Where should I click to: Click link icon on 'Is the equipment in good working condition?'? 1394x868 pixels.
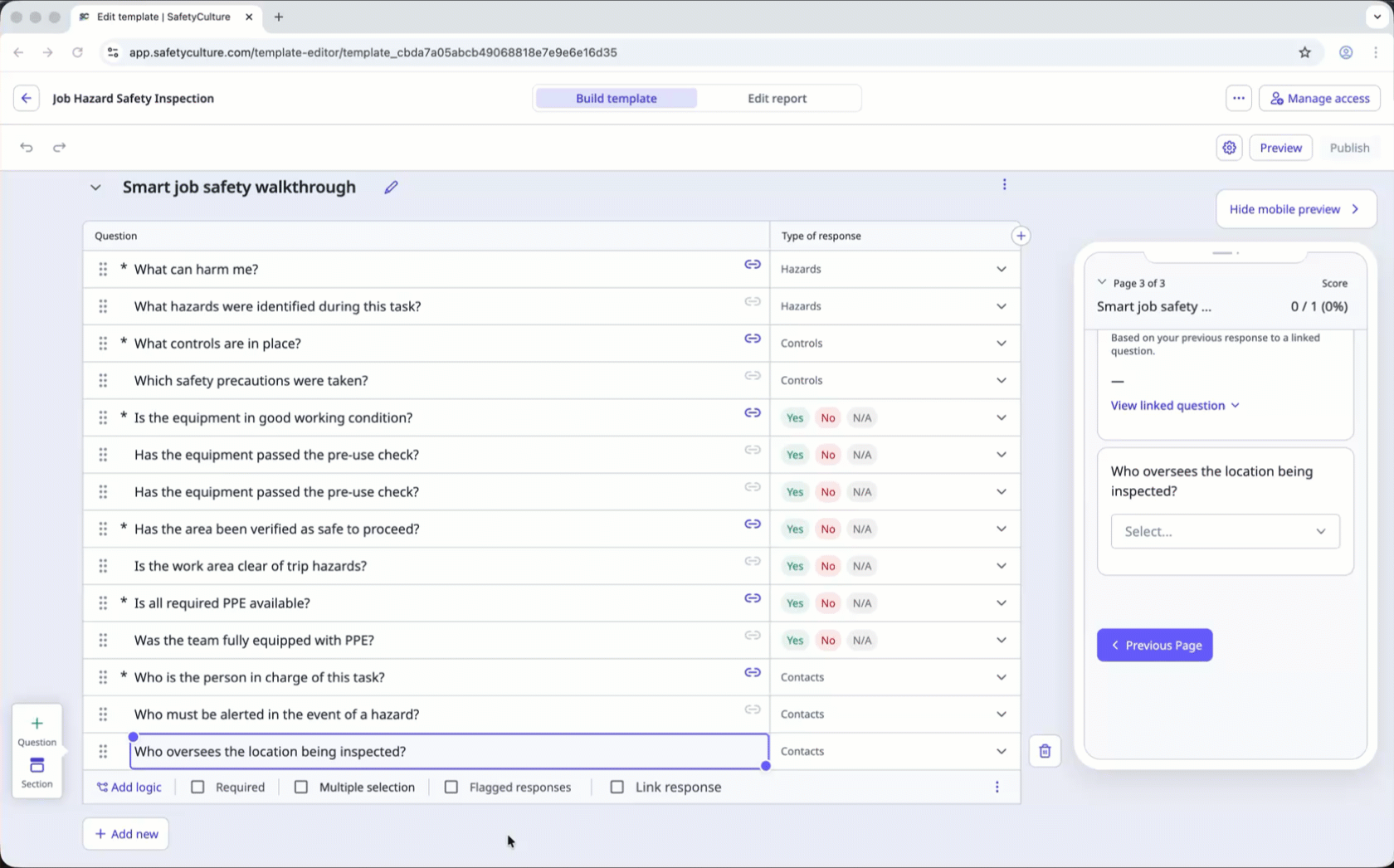(x=753, y=413)
